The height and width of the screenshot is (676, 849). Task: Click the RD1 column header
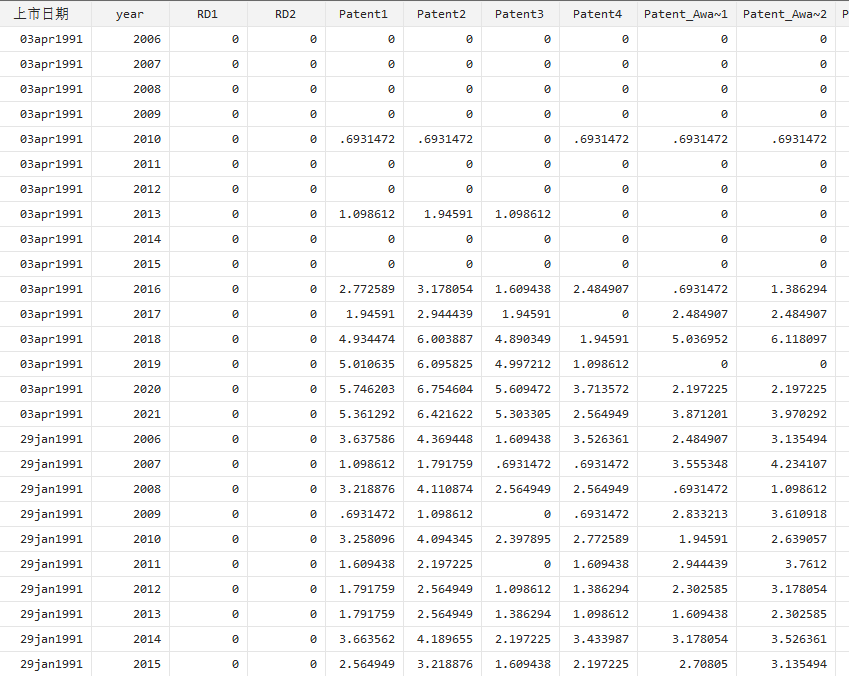(x=208, y=14)
